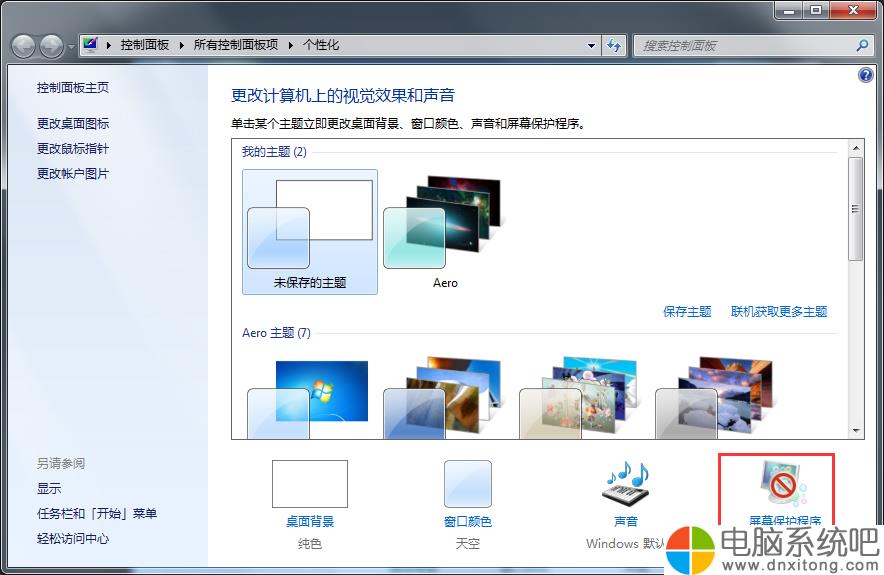Expand the recent pages dropdown near navigation arrows
The height and width of the screenshot is (575, 884).
[x=71, y=47]
